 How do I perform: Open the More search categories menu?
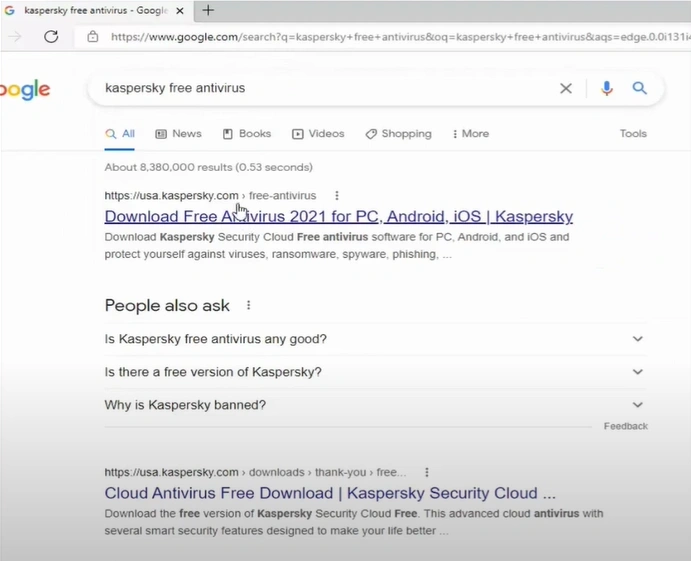(x=471, y=134)
